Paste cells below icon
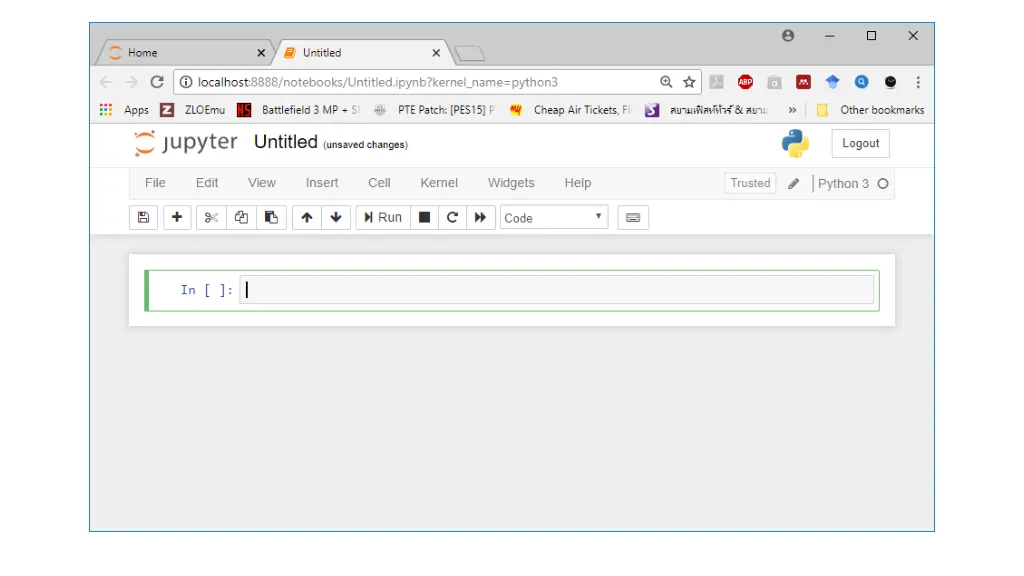1024x576 pixels. click(x=271, y=217)
